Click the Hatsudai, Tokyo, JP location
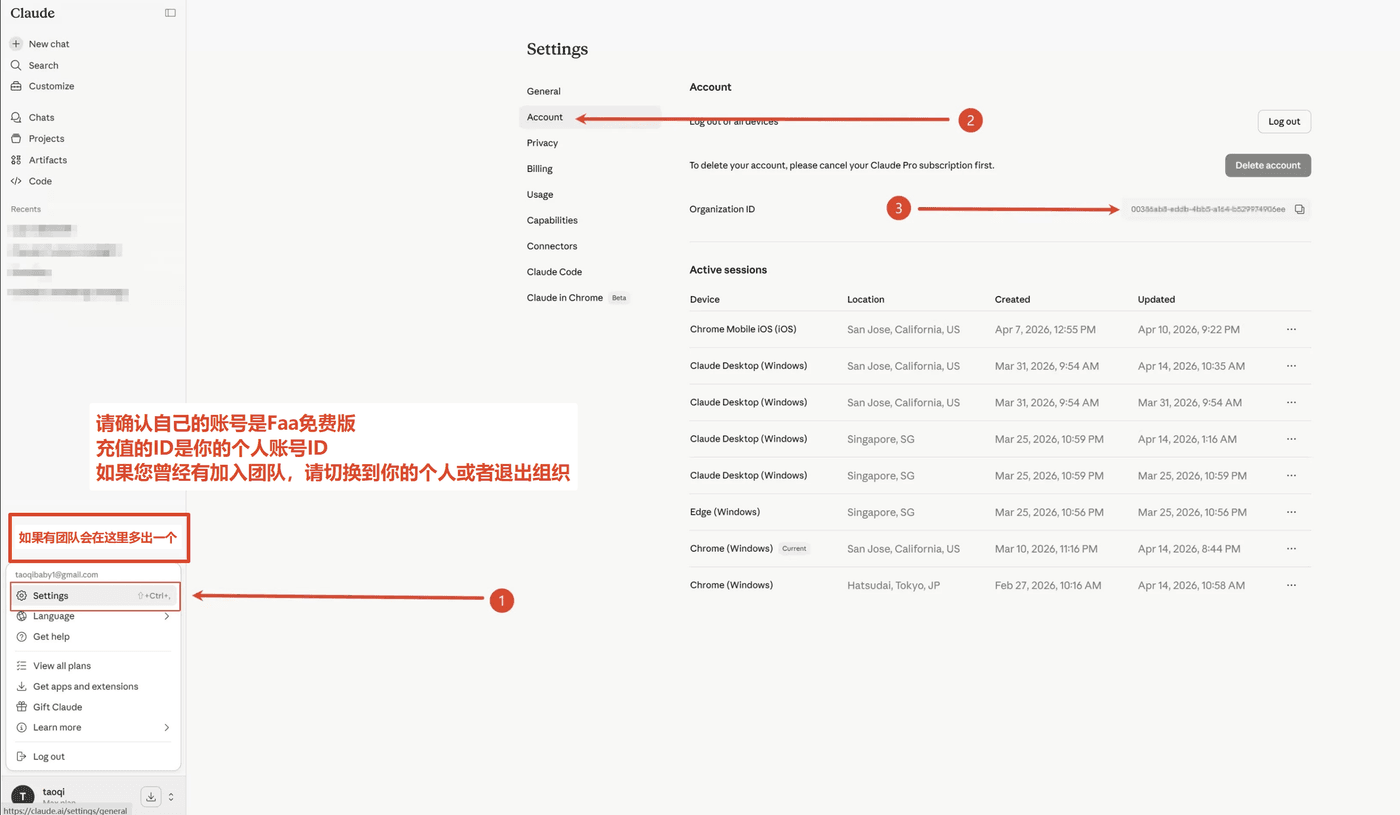The width and height of the screenshot is (1400, 815). [894, 585]
